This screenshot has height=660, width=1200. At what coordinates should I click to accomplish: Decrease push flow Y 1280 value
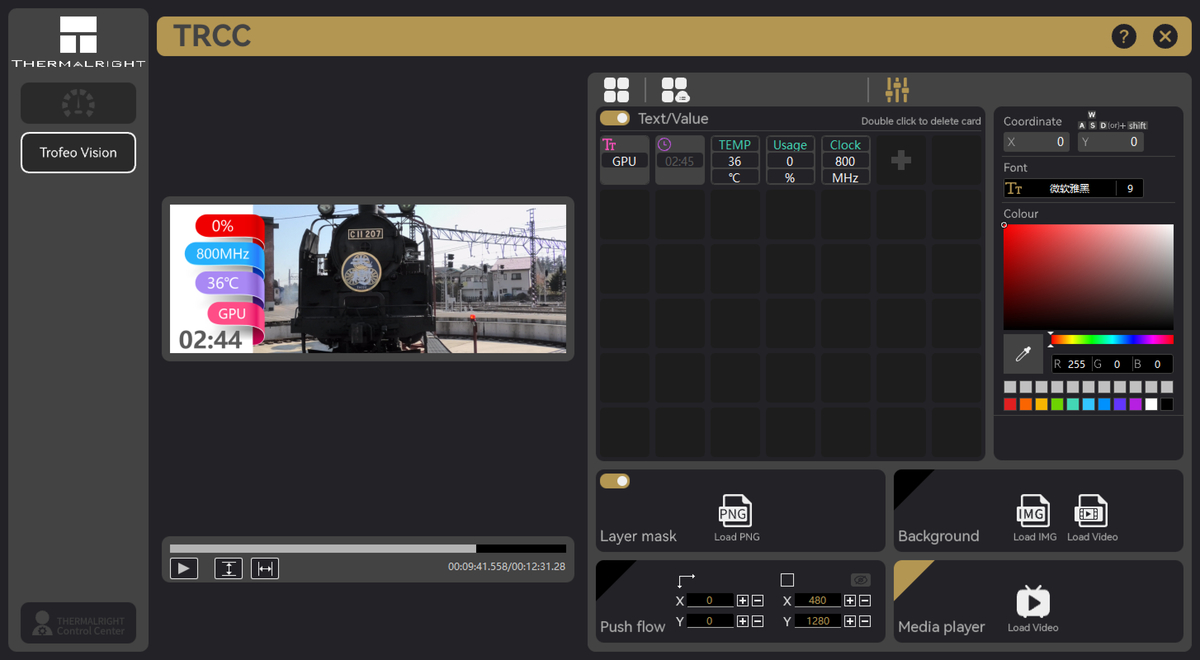click(865, 622)
